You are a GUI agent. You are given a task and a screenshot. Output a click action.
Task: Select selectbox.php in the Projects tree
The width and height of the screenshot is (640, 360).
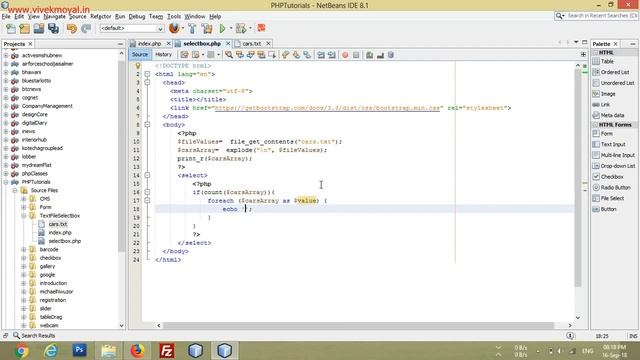pos(64,241)
